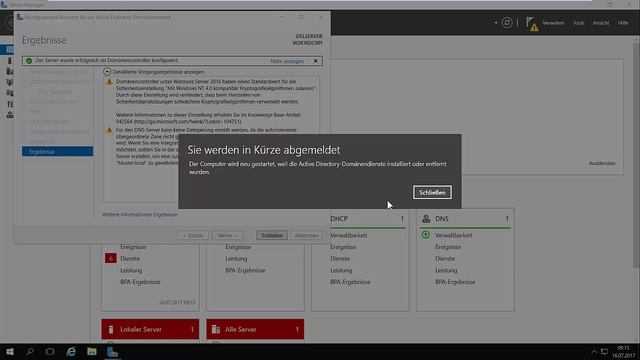640x360 pixels.
Task: Click warning icon beside DNS delegation message
Action: [x=109, y=130]
